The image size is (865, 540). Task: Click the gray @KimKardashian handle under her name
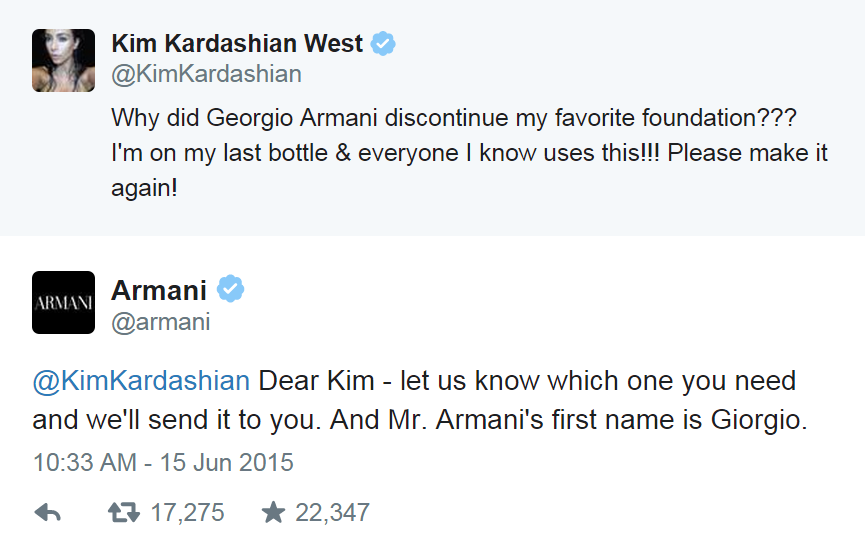click(x=206, y=75)
